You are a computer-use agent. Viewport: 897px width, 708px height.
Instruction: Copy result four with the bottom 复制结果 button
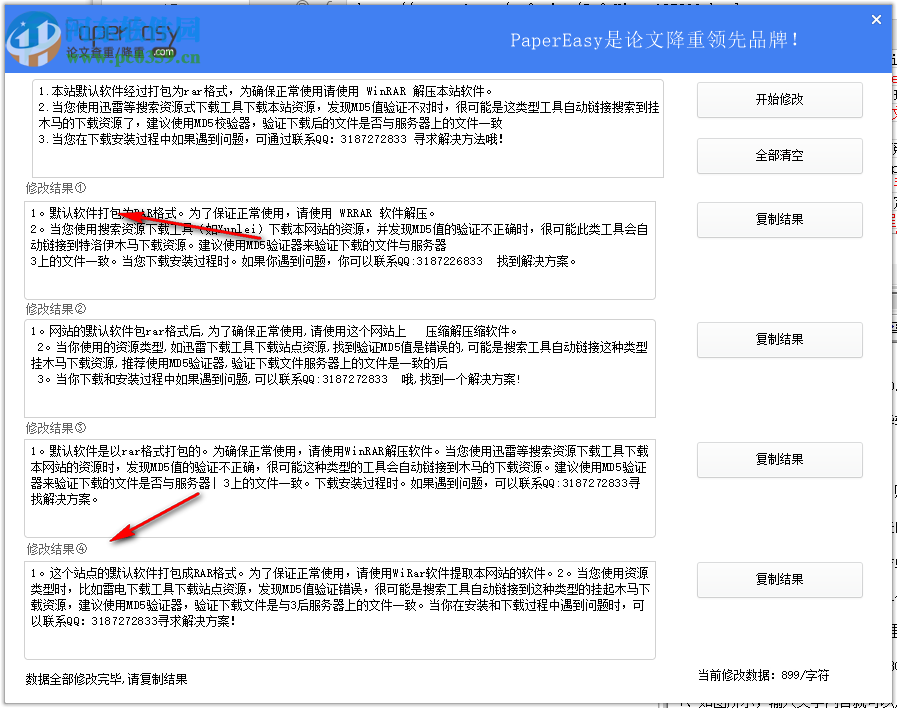tap(779, 580)
